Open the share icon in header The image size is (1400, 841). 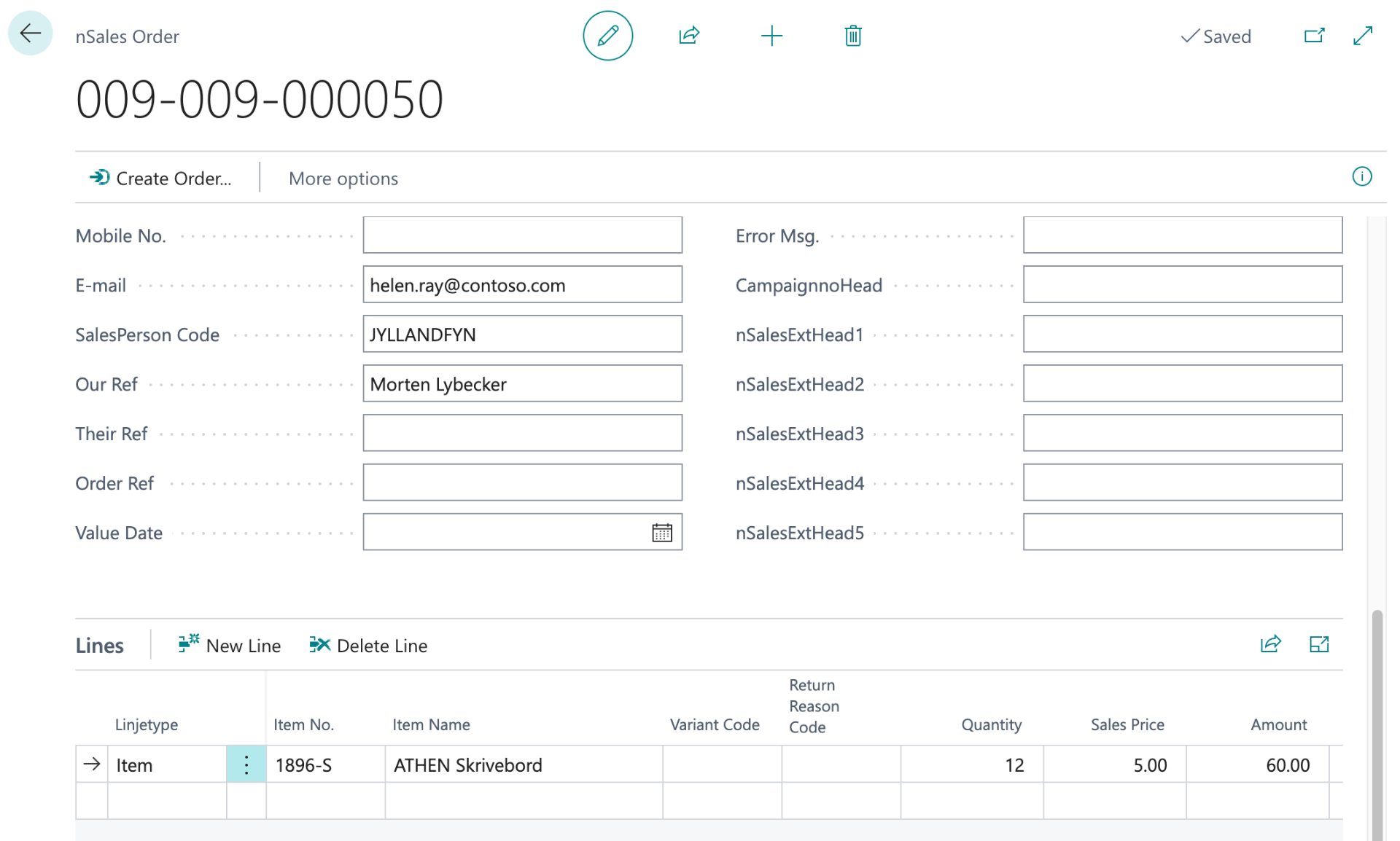click(x=689, y=36)
